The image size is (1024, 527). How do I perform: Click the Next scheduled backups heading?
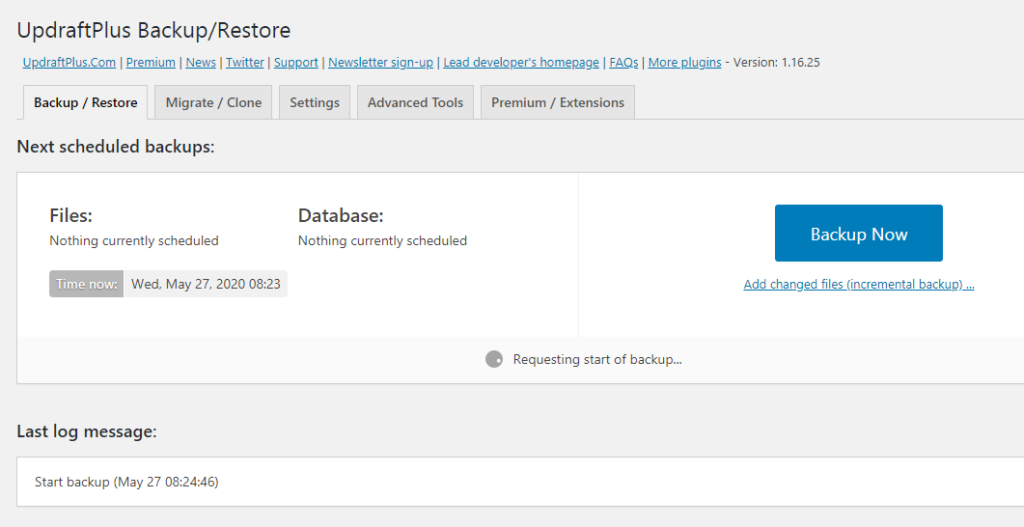[x=116, y=147]
